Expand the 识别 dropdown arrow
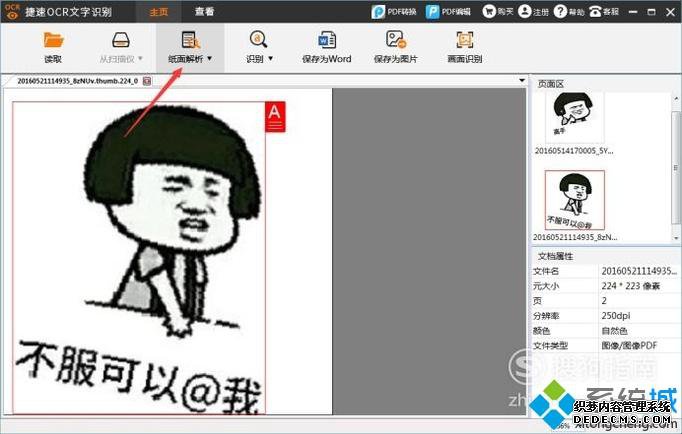The image size is (682, 434). pyautogui.click(x=271, y=58)
